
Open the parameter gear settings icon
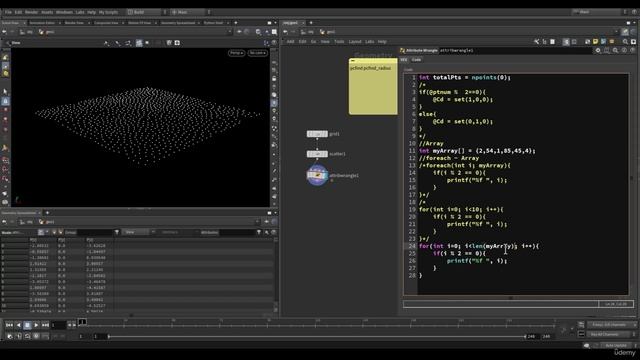click(x=598, y=50)
